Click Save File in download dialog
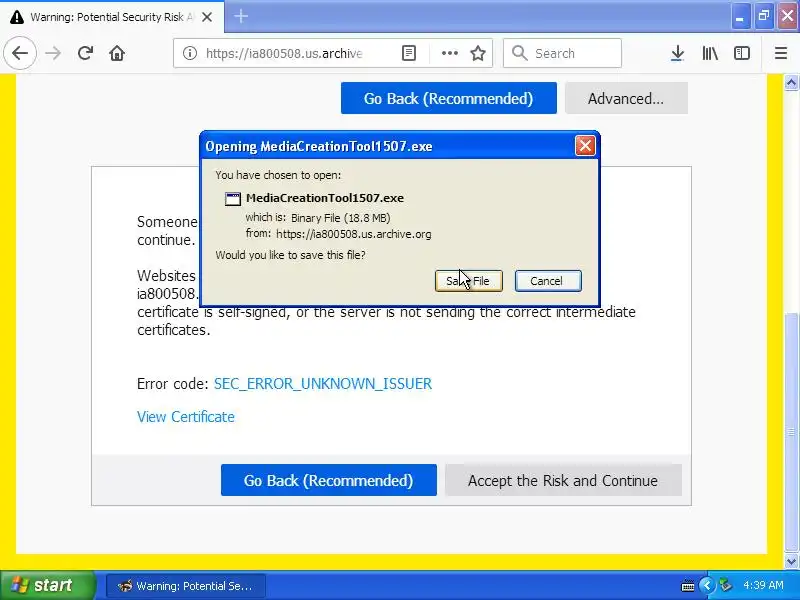Screen dimensions: 800x600 pos(468,281)
